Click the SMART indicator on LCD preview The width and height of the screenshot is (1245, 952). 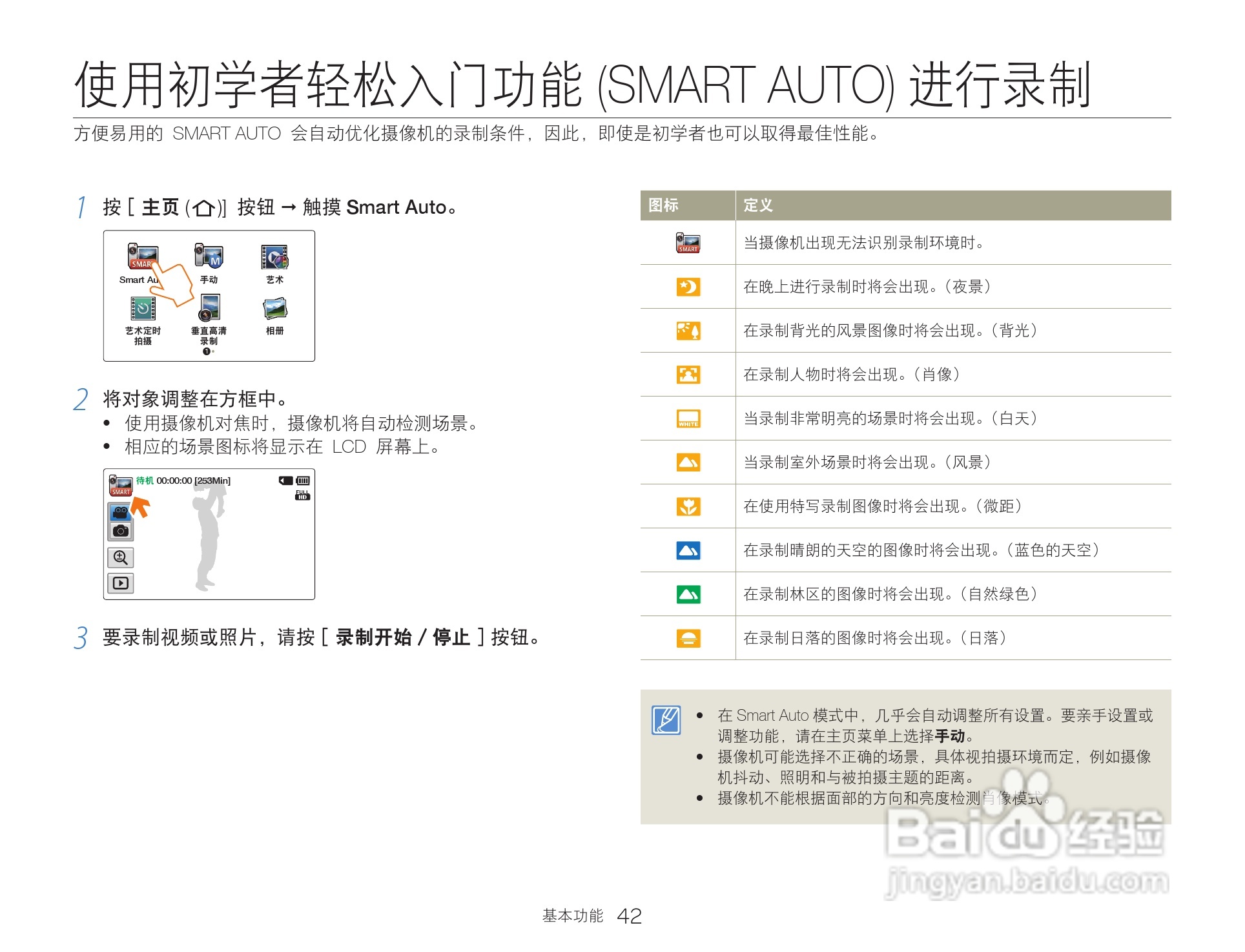(x=120, y=485)
